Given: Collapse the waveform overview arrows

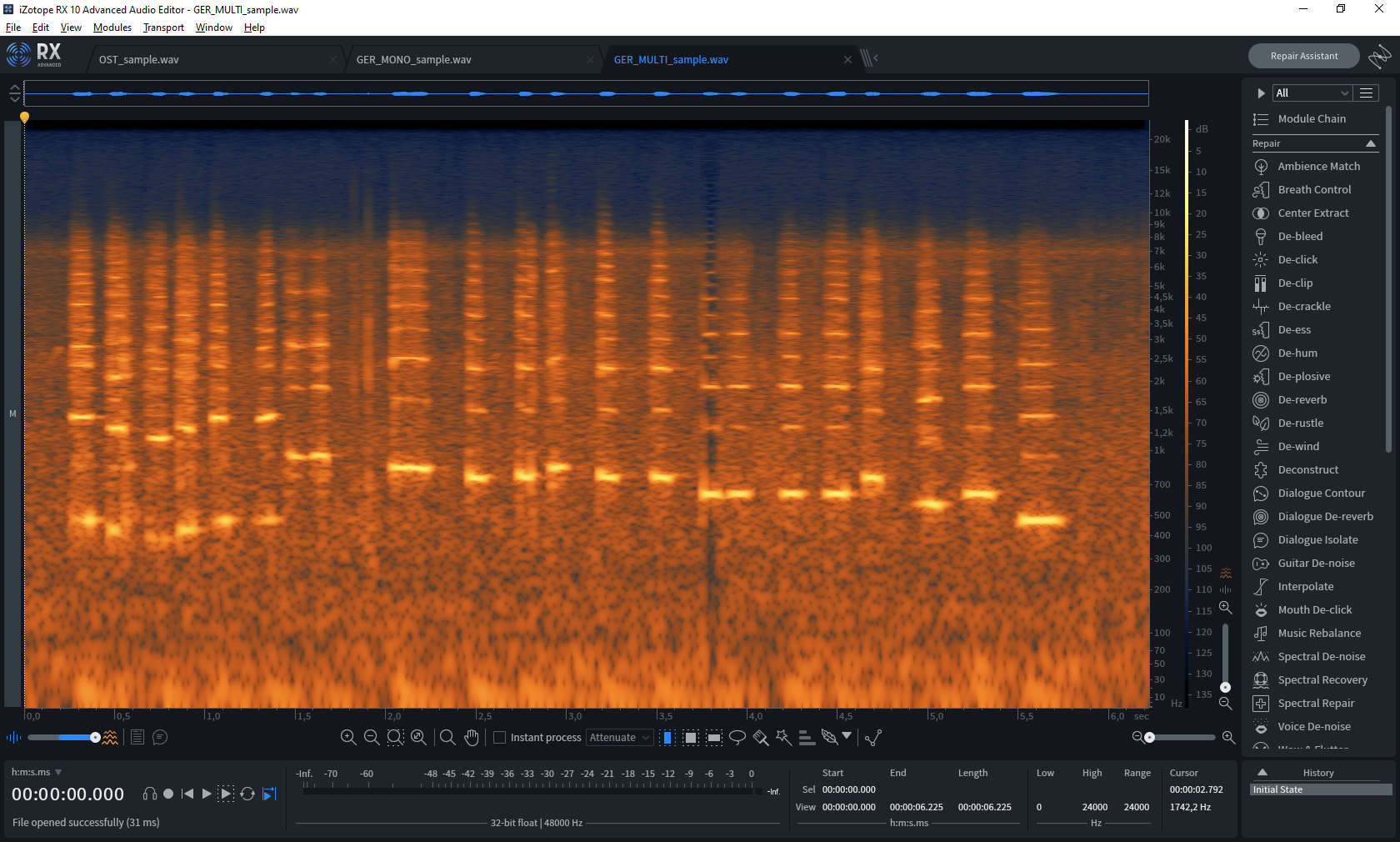Looking at the screenshot, I should (x=14, y=93).
